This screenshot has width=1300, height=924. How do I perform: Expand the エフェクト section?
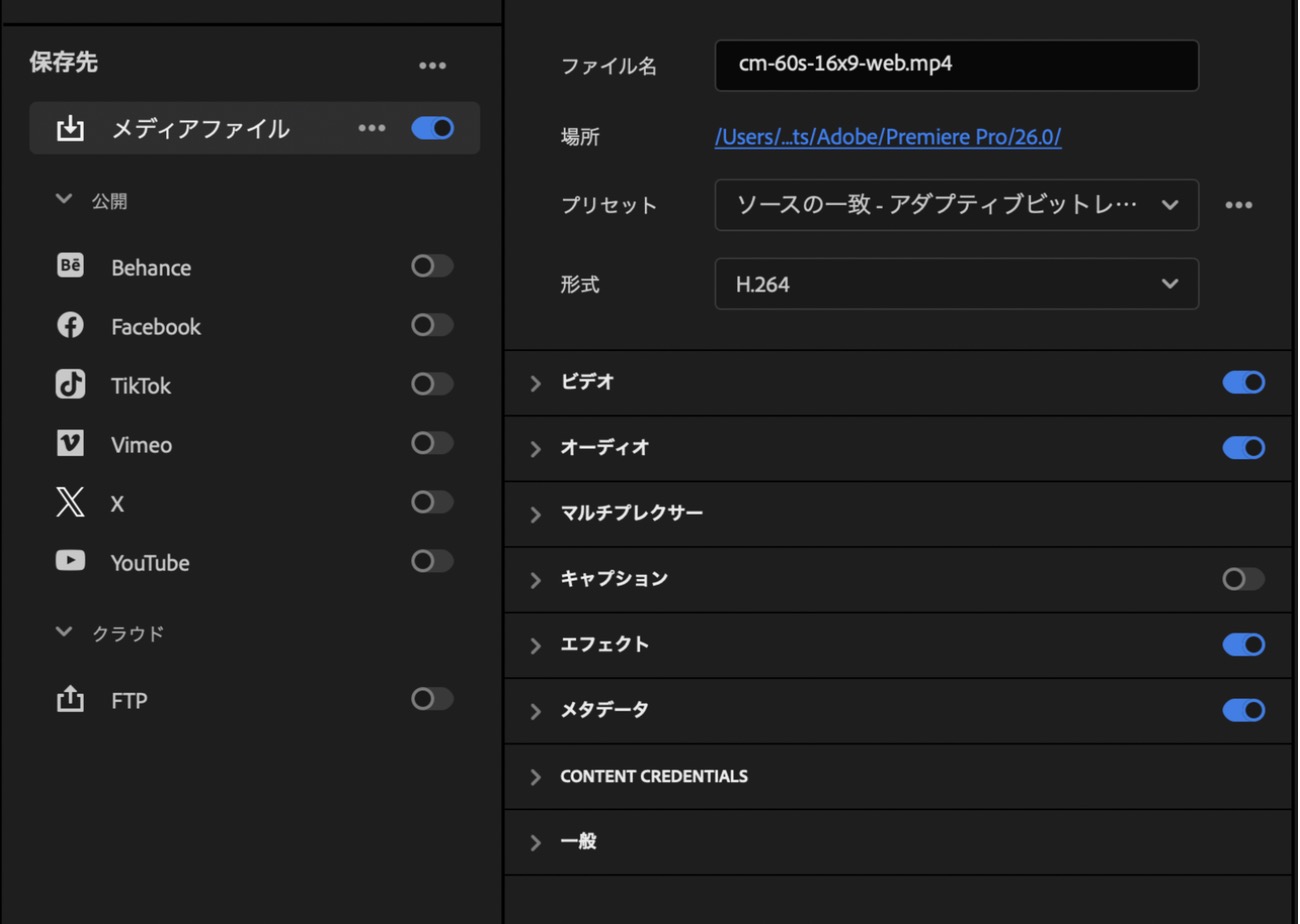[536, 645]
